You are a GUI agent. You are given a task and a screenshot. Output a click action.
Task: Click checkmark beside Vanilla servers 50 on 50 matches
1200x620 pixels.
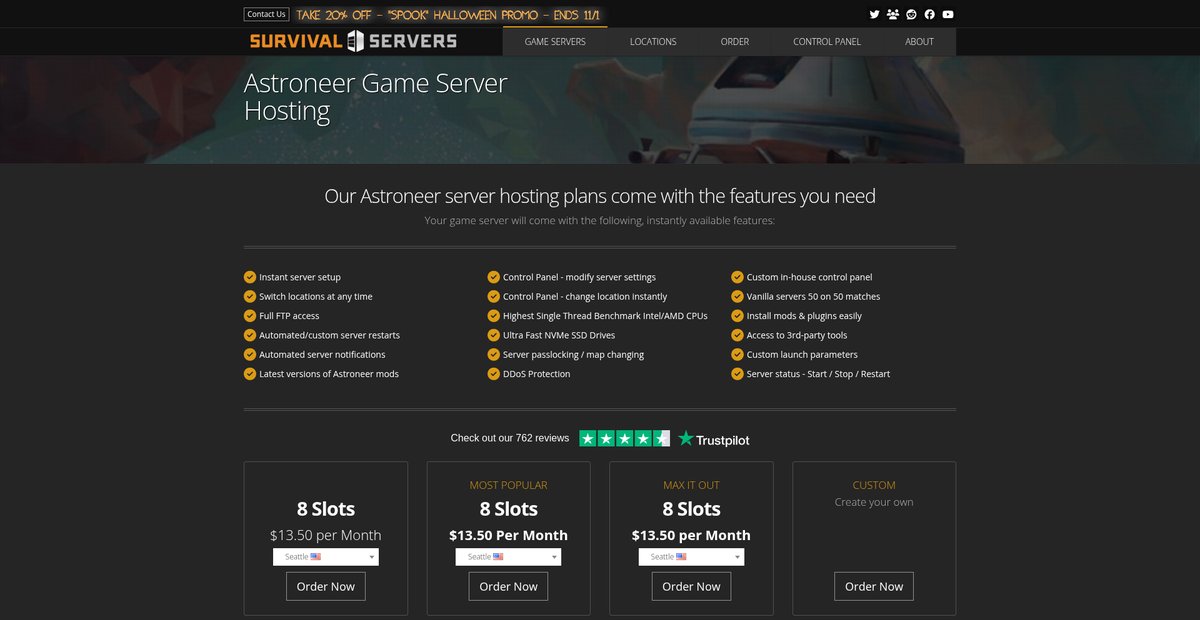pyautogui.click(x=738, y=296)
